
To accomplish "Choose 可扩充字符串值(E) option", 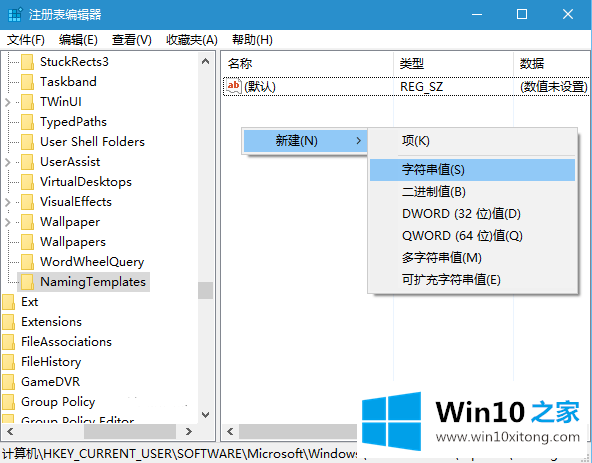I will (472, 280).
